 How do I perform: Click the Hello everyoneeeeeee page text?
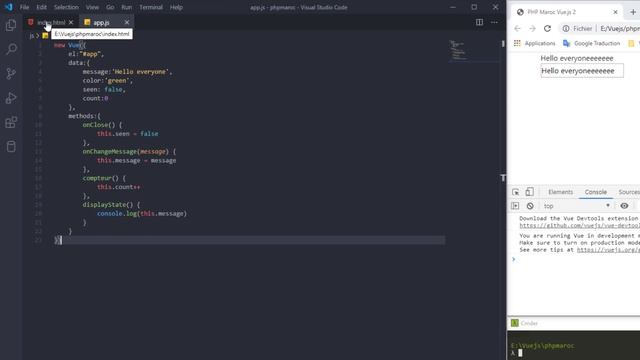coord(577,58)
